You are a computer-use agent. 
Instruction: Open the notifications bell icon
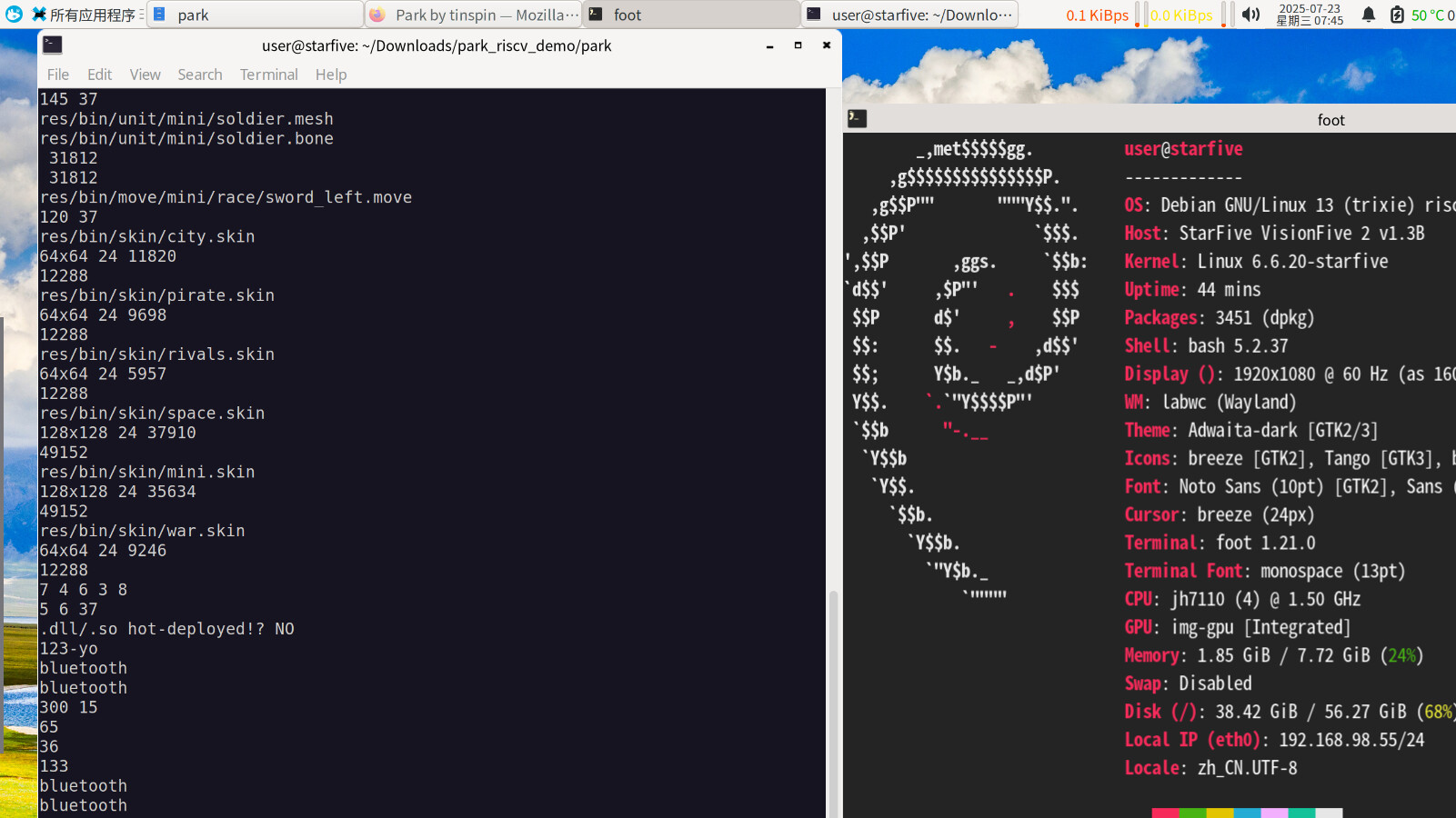[1369, 15]
